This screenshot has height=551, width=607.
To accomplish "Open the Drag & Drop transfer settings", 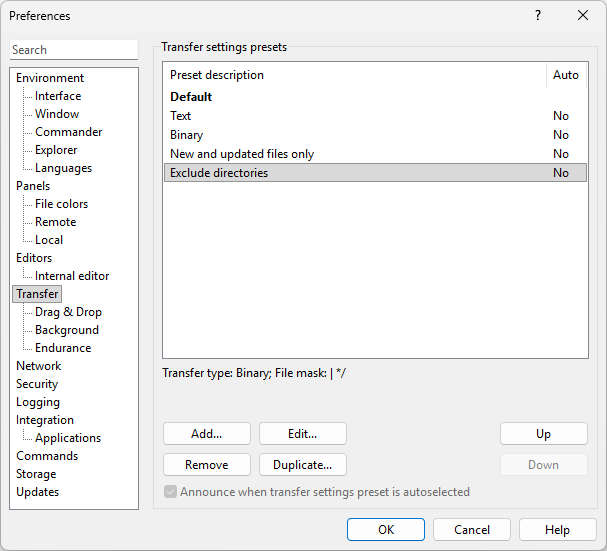I will pyautogui.click(x=68, y=312).
